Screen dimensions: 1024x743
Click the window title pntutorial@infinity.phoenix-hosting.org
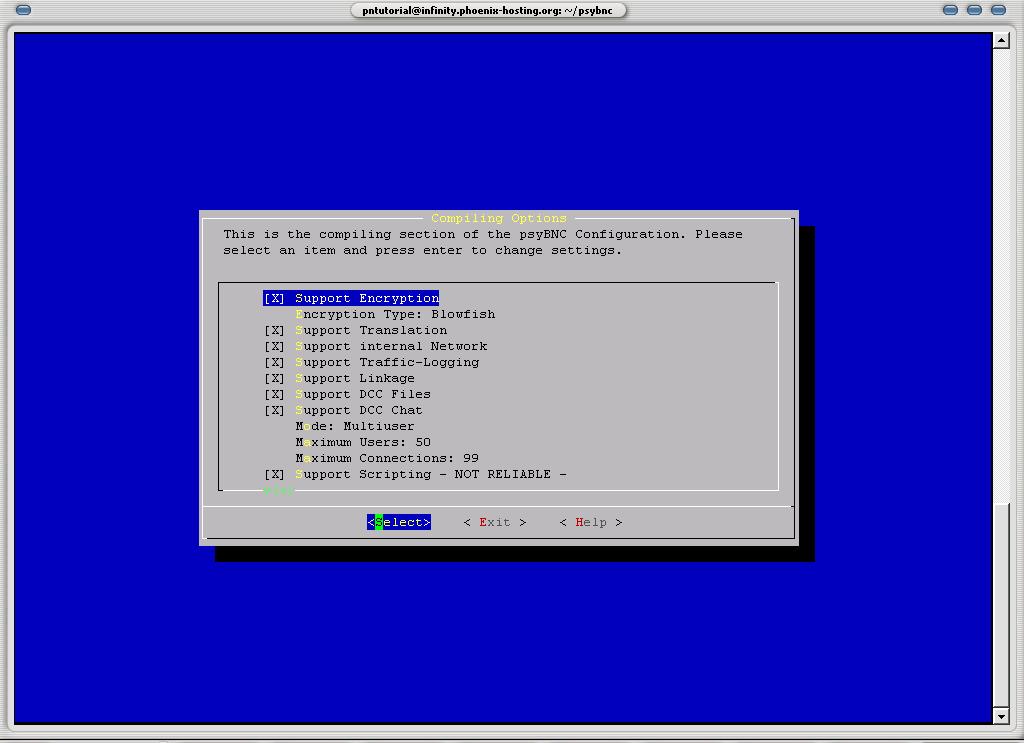point(488,10)
